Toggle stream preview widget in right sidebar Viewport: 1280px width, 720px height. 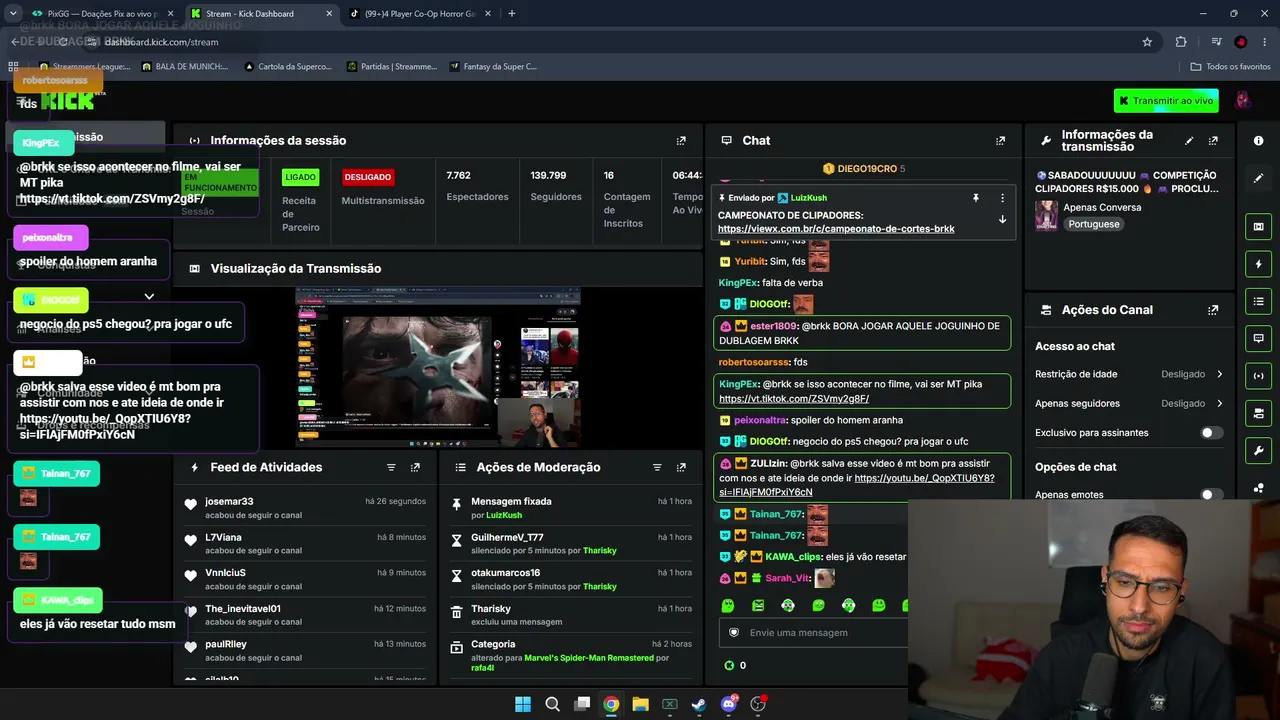[x=1258, y=227]
